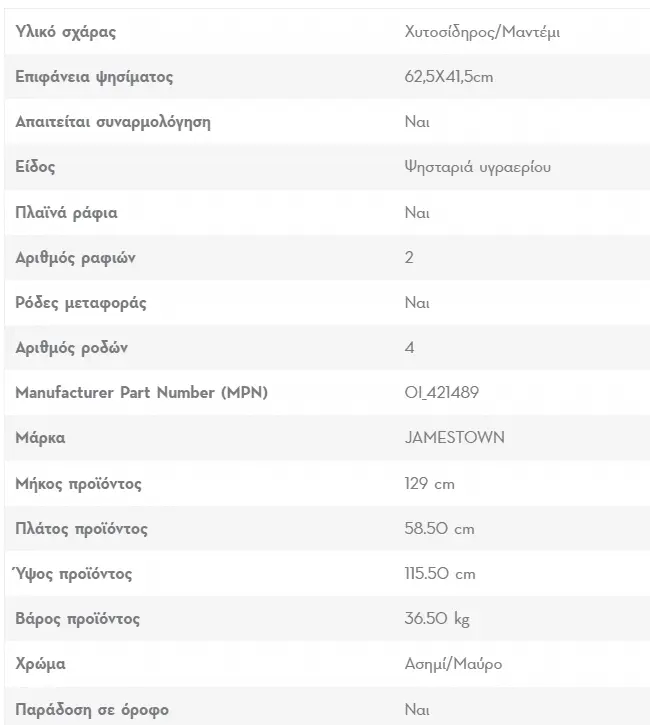Click the Υλικό σχάρας label
The height and width of the screenshot is (725, 650).
(x=66, y=32)
